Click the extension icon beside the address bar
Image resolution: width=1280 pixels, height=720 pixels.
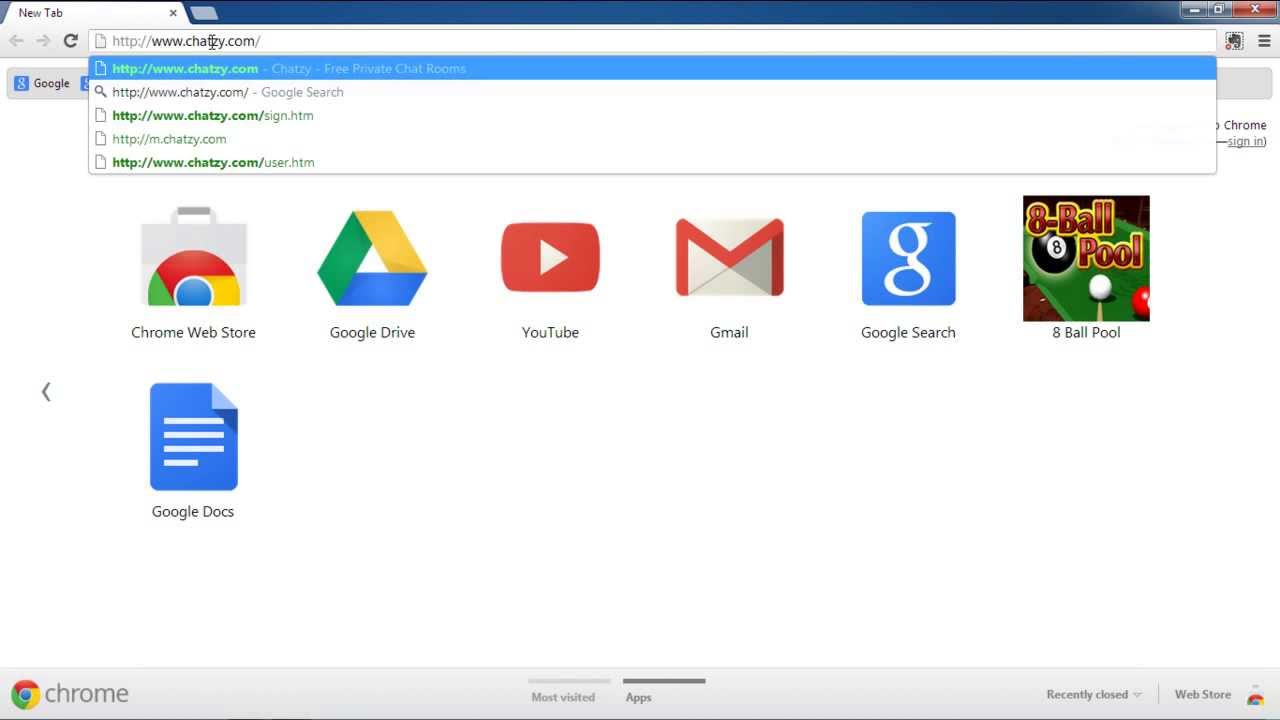coord(1234,41)
